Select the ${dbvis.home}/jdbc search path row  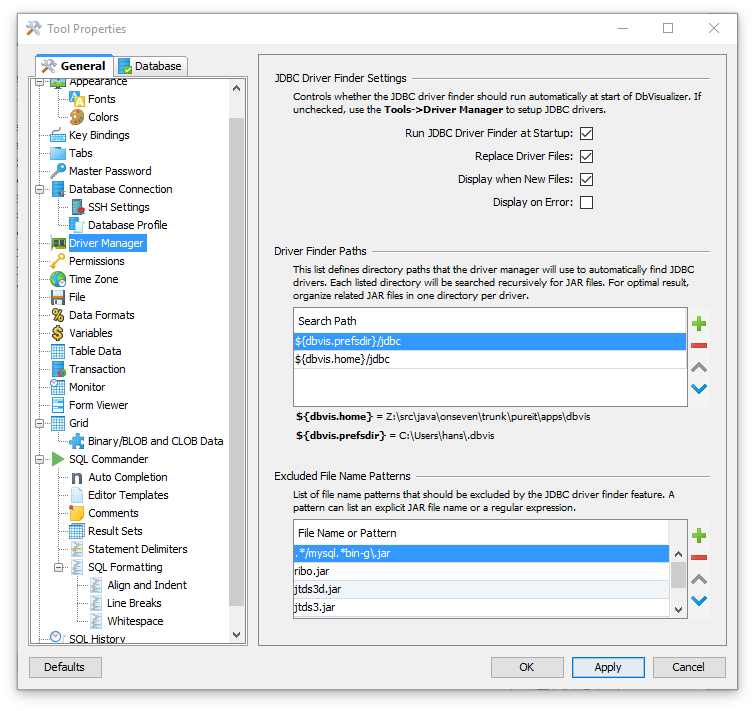[490, 359]
